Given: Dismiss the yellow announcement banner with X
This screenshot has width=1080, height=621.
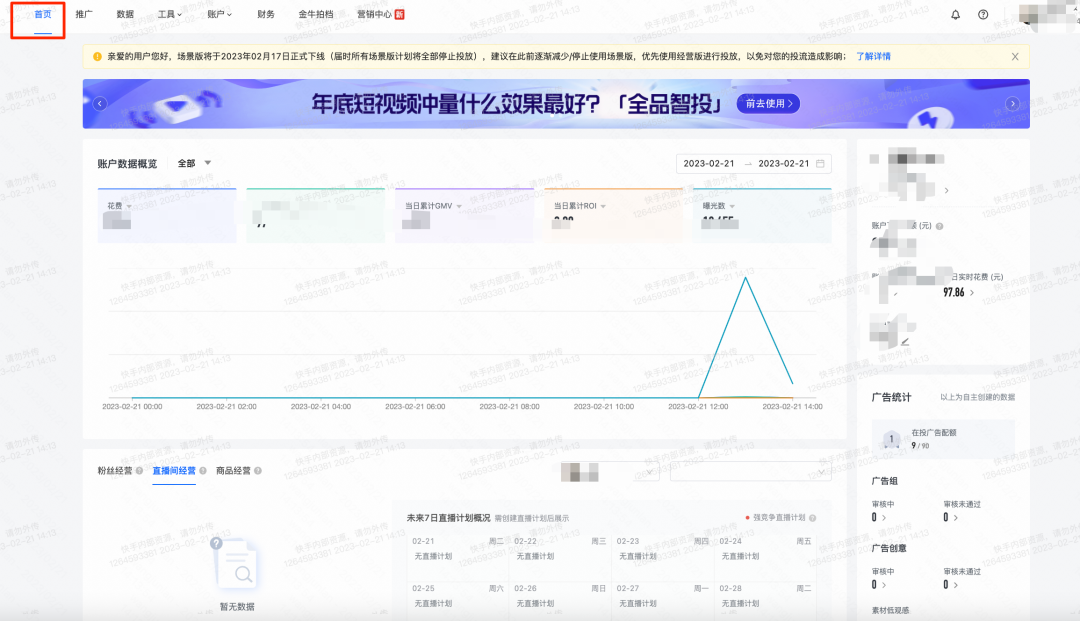Looking at the screenshot, I should (x=1015, y=56).
